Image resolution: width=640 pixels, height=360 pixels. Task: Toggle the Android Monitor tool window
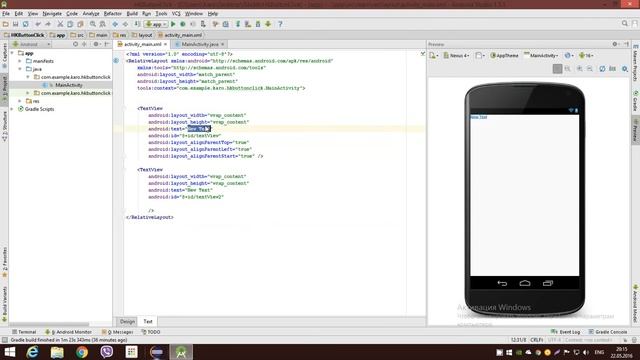click(68, 332)
